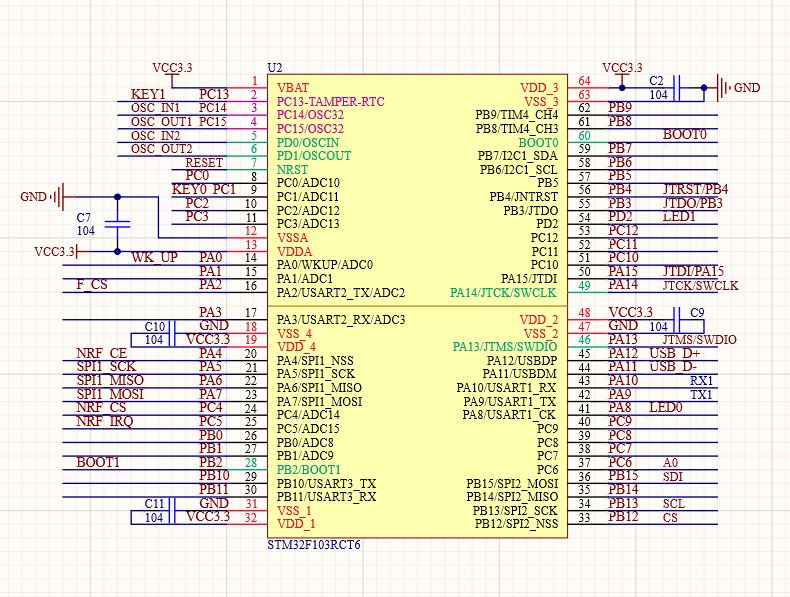
Task: Click the KEY1 net label
Action: (x=148, y=94)
